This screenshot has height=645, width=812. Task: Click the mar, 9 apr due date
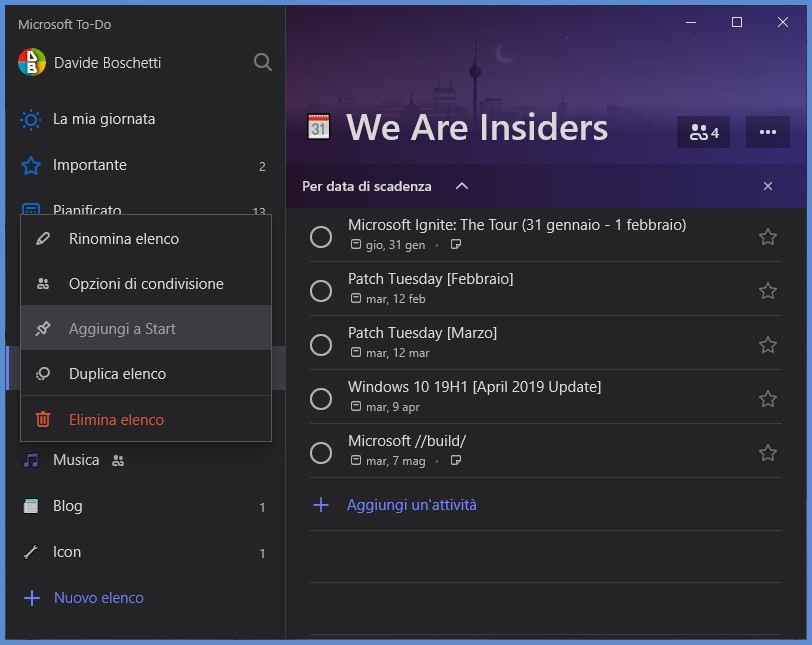click(385, 407)
